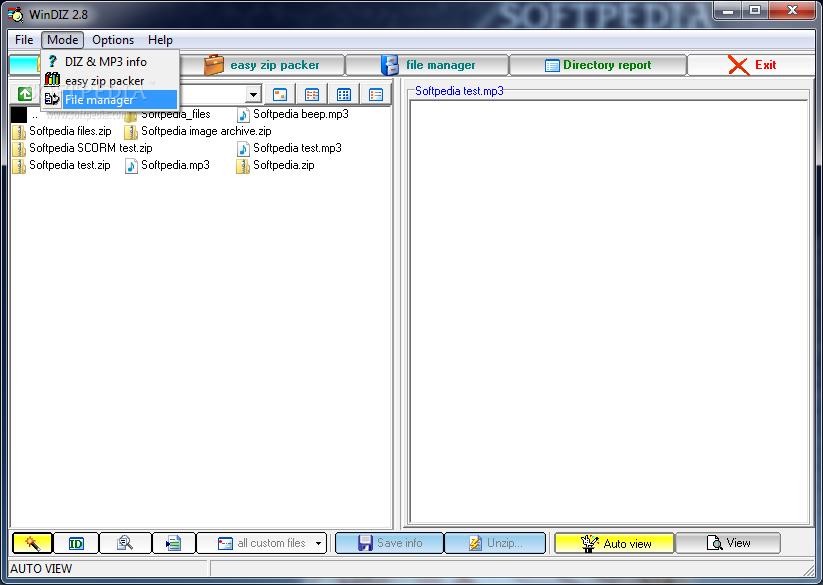
Task: Select the parent folder '..' entry
Action: 25,114
